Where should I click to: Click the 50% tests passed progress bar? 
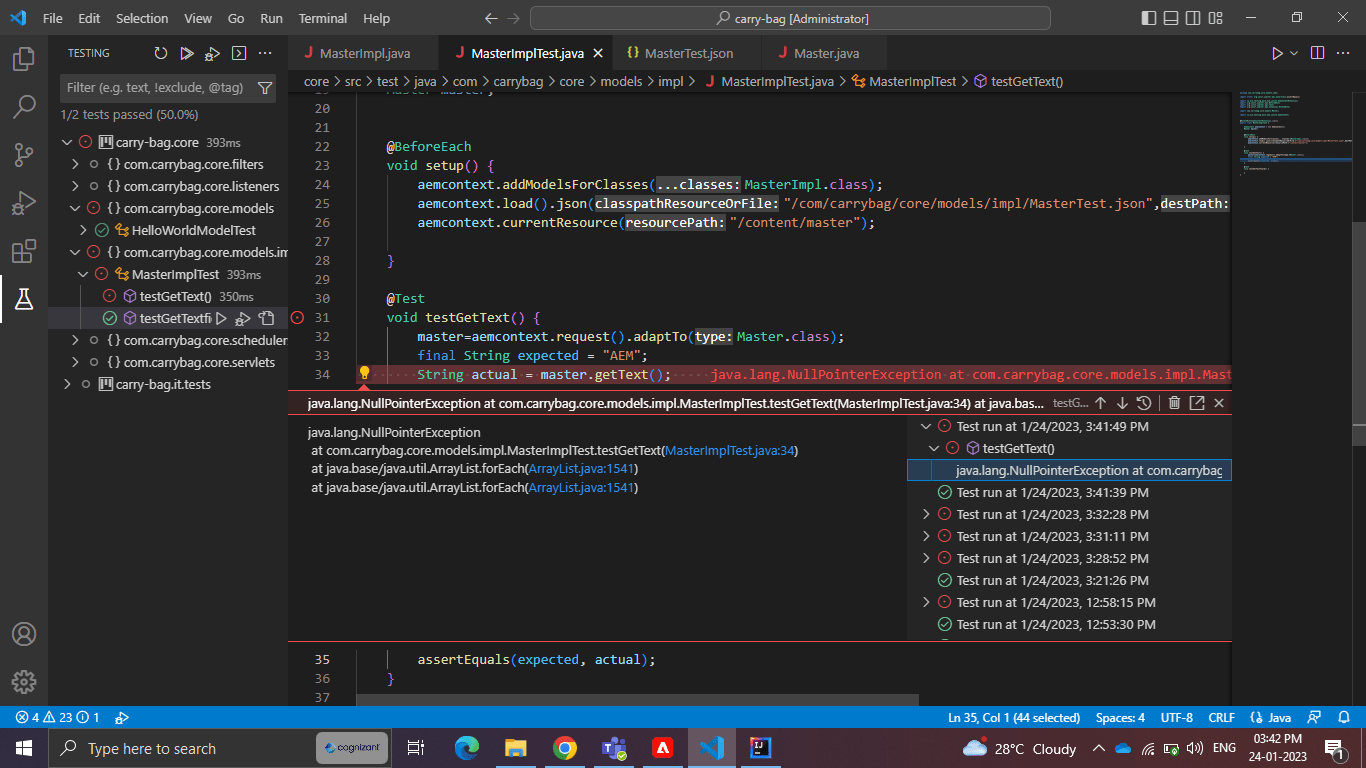click(x=115, y=113)
